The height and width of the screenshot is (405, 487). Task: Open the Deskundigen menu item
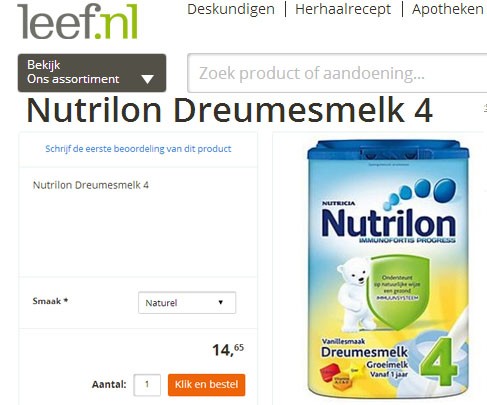coord(231,9)
